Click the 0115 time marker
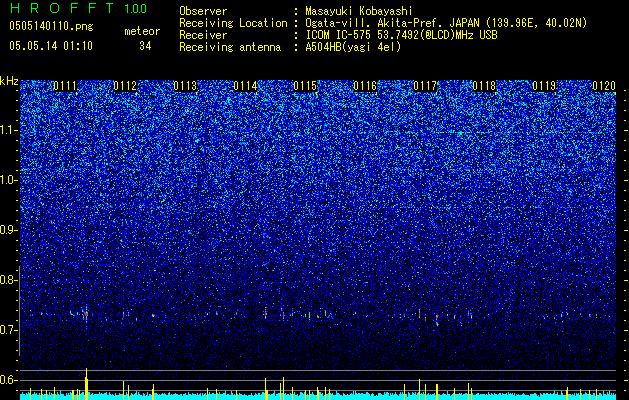The height and width of the screenshot is (400, 629). (x=305, y=86)
